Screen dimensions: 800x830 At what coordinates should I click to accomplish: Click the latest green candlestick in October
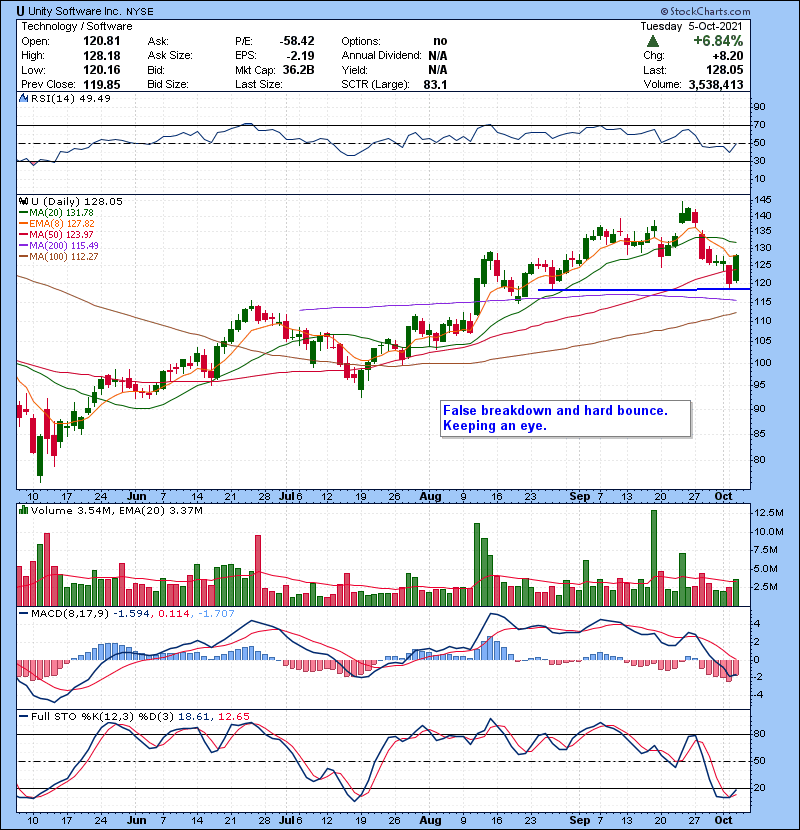736,268
